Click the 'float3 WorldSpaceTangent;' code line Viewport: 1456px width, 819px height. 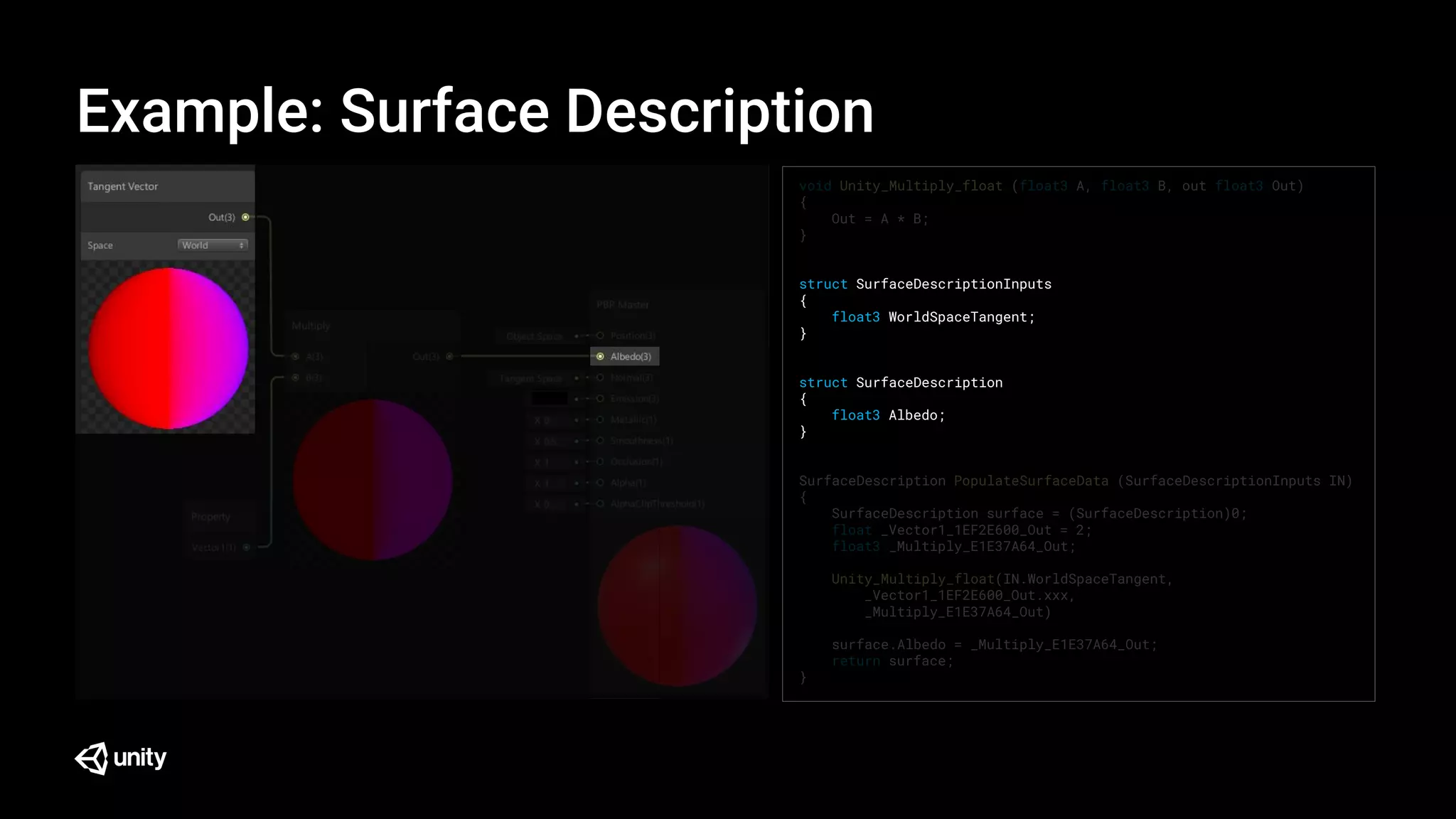933,317
